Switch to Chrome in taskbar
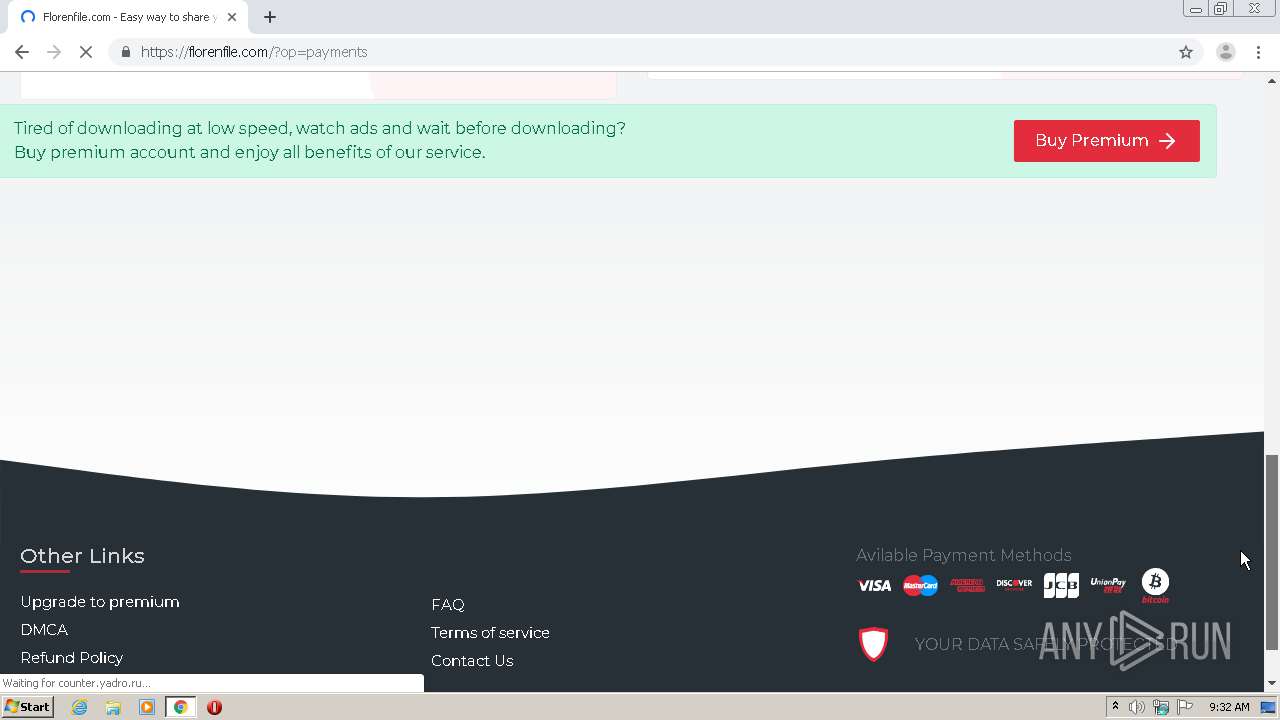1280x720 pixels. point(181,707)
